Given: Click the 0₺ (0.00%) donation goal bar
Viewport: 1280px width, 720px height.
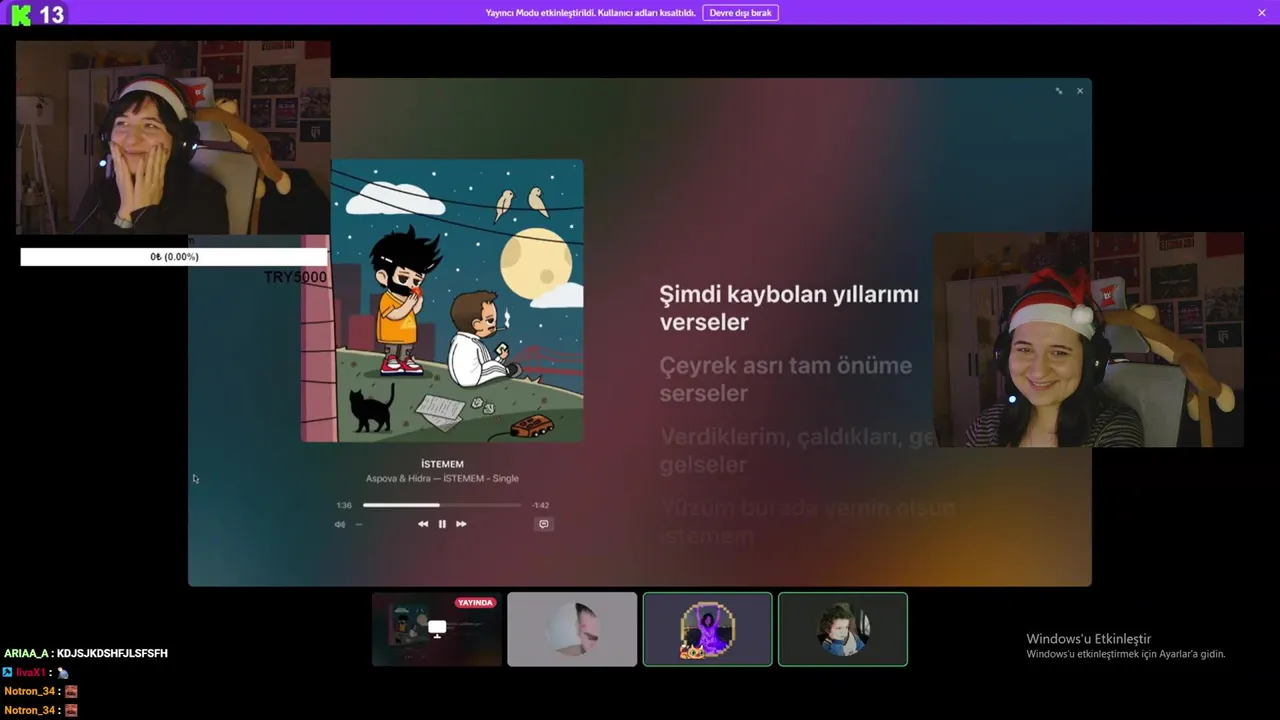Looking at the screenshot, I should coord(174,257).
